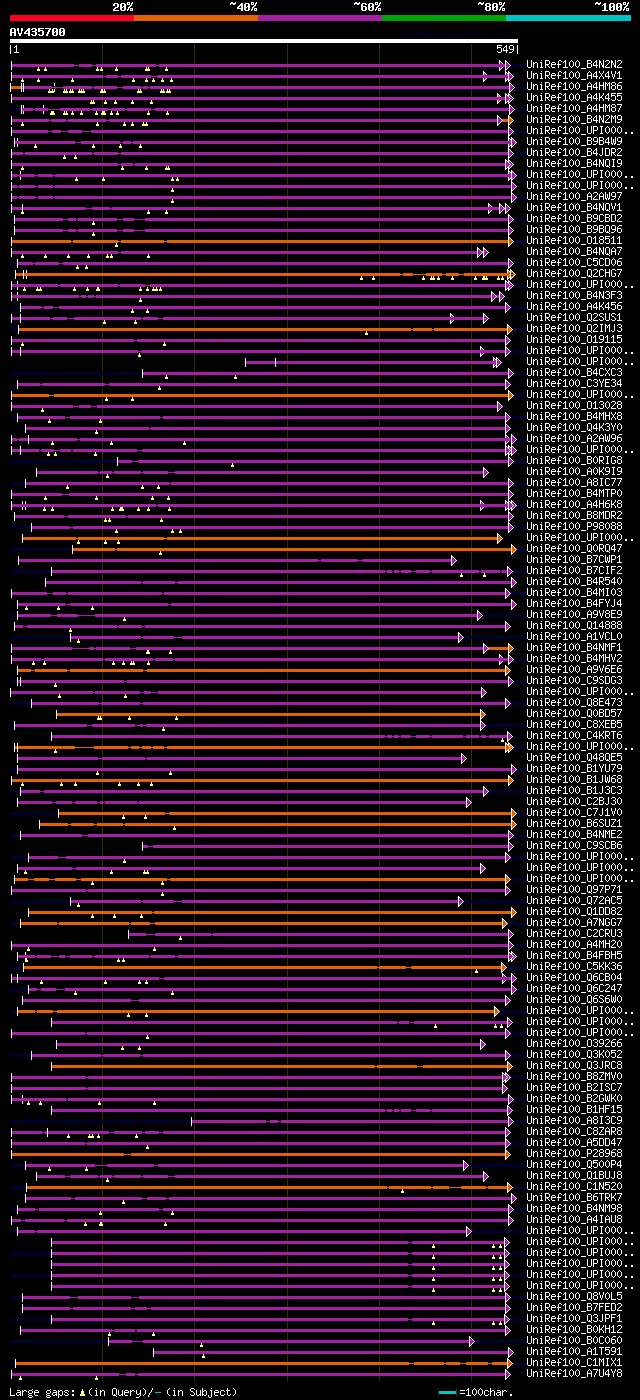
Task: Select hit label UniRef100_C5KK36
Action: 573,966
